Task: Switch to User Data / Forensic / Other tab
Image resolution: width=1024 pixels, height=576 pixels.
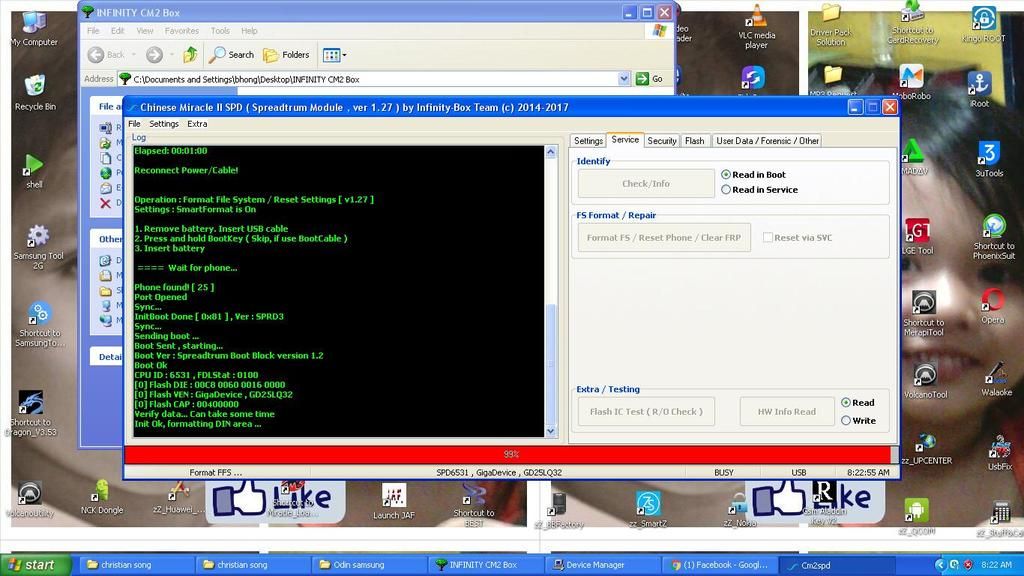Action: (x=767, y=141)
